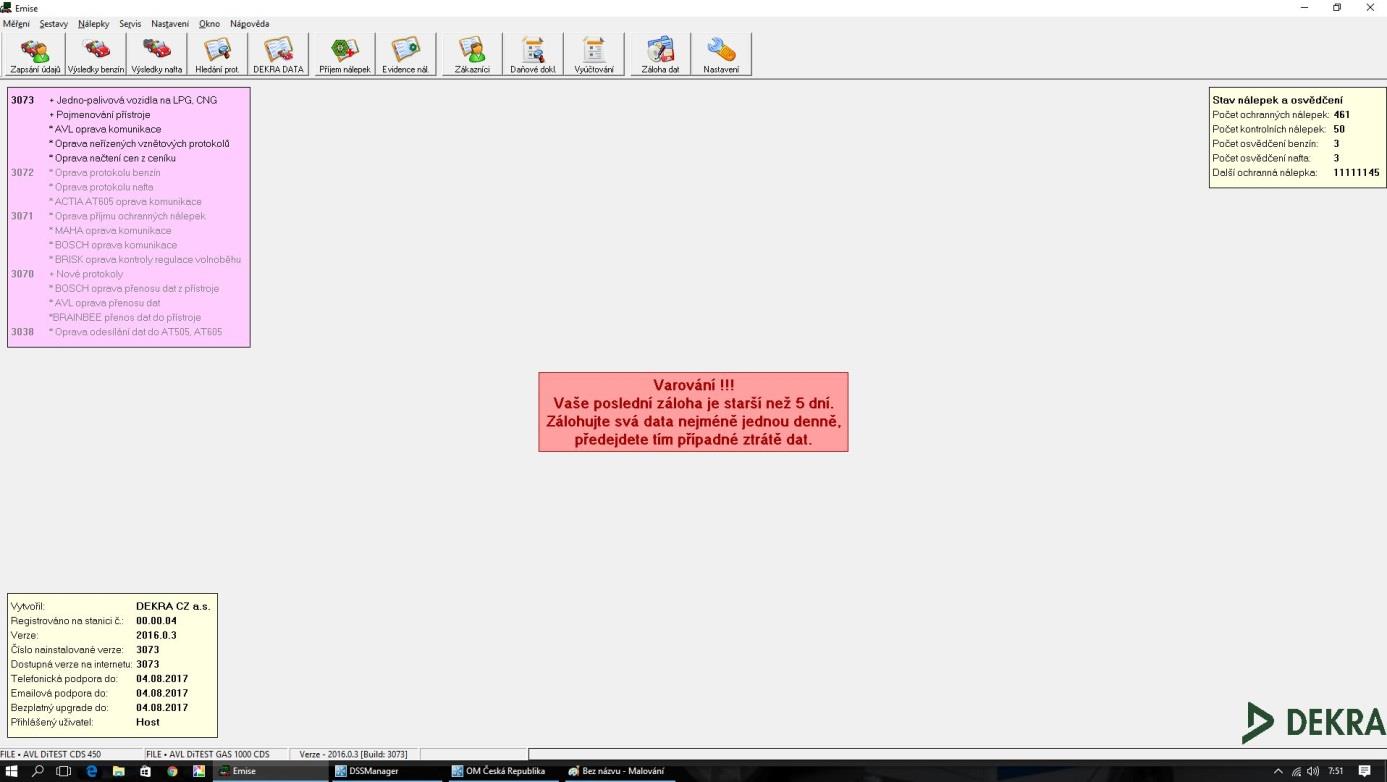
Task: Show hidden system tray icons
Action: [x=1277, y=771]
